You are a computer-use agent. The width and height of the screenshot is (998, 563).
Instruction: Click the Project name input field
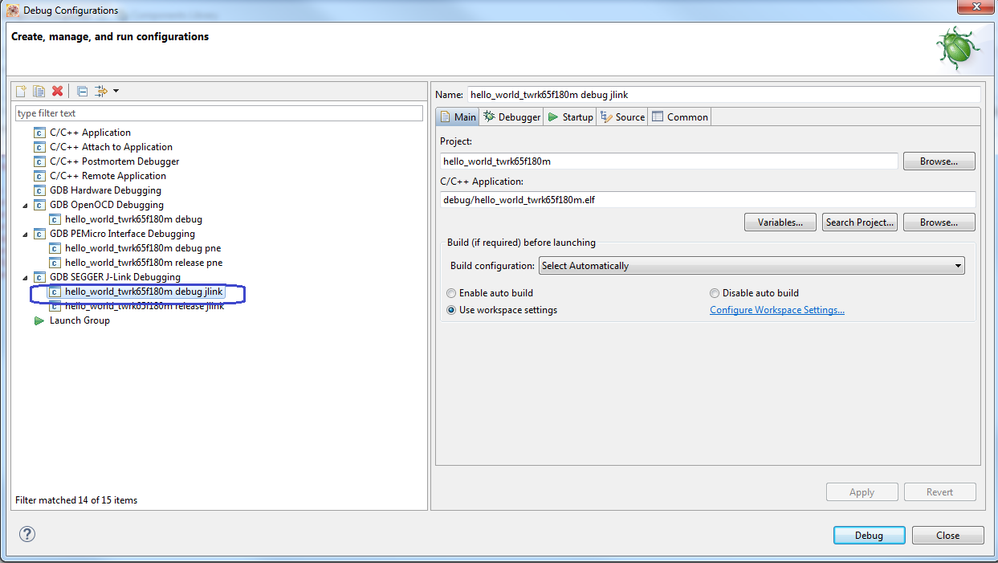point(669,162)
